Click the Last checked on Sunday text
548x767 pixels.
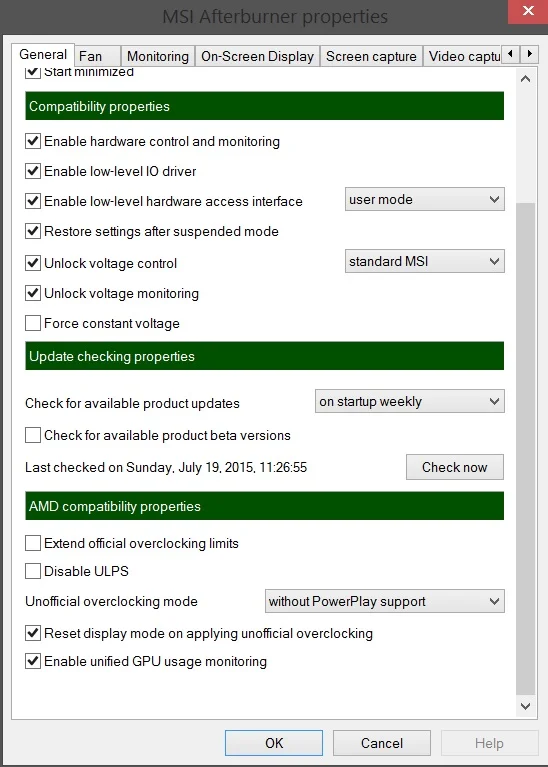click(166, 467)
